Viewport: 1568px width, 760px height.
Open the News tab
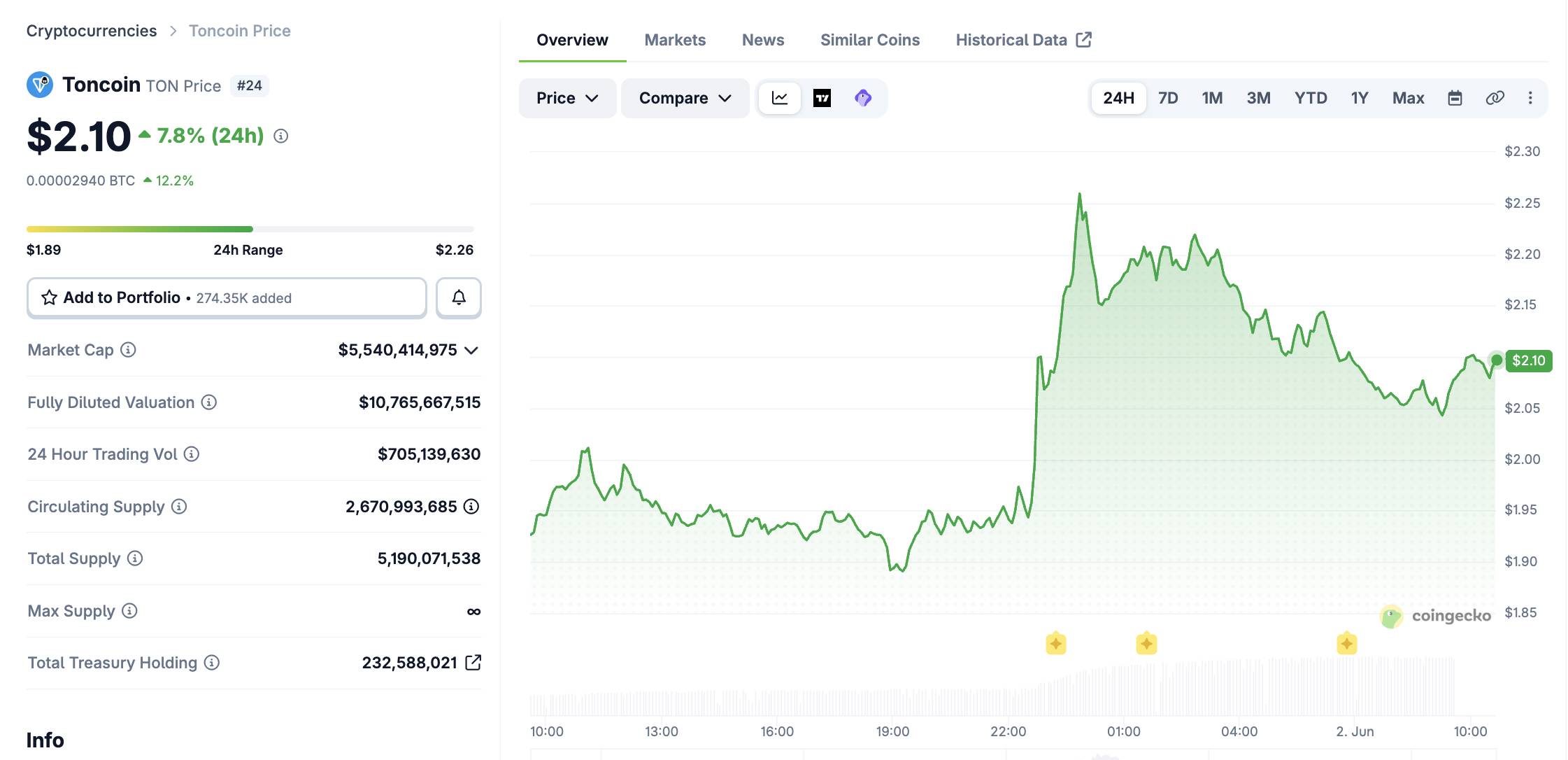click(x=763, y=40)
